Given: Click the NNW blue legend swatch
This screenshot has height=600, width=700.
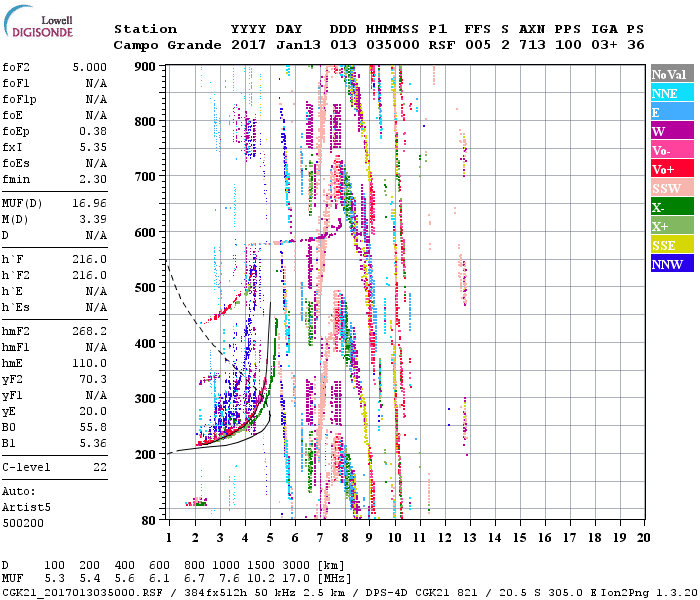Looking at the screenshot, I should tap(671, 264).
